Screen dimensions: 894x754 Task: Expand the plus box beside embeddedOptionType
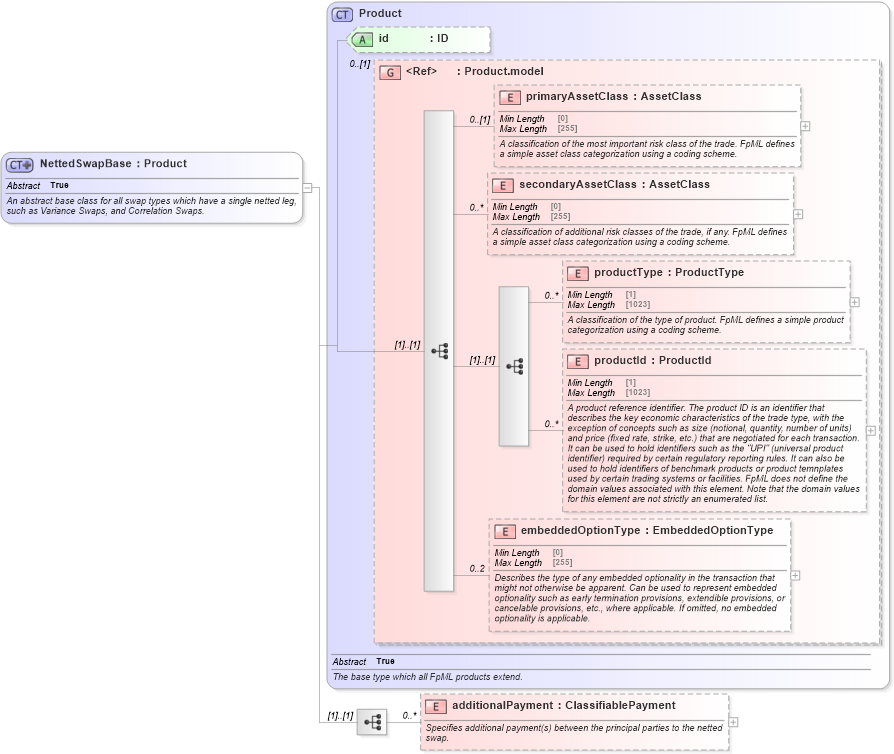click(797, 576)
